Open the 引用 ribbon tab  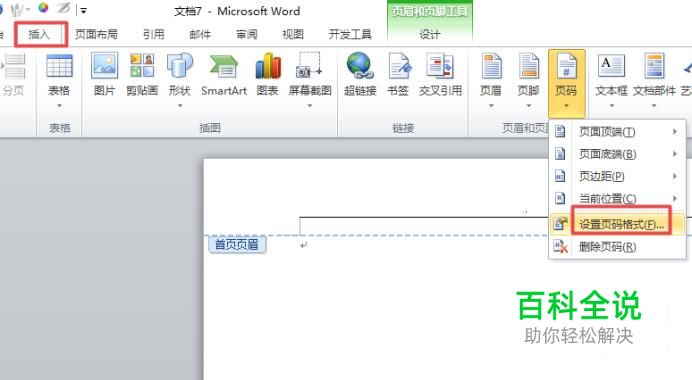click(x=154, y=34)
